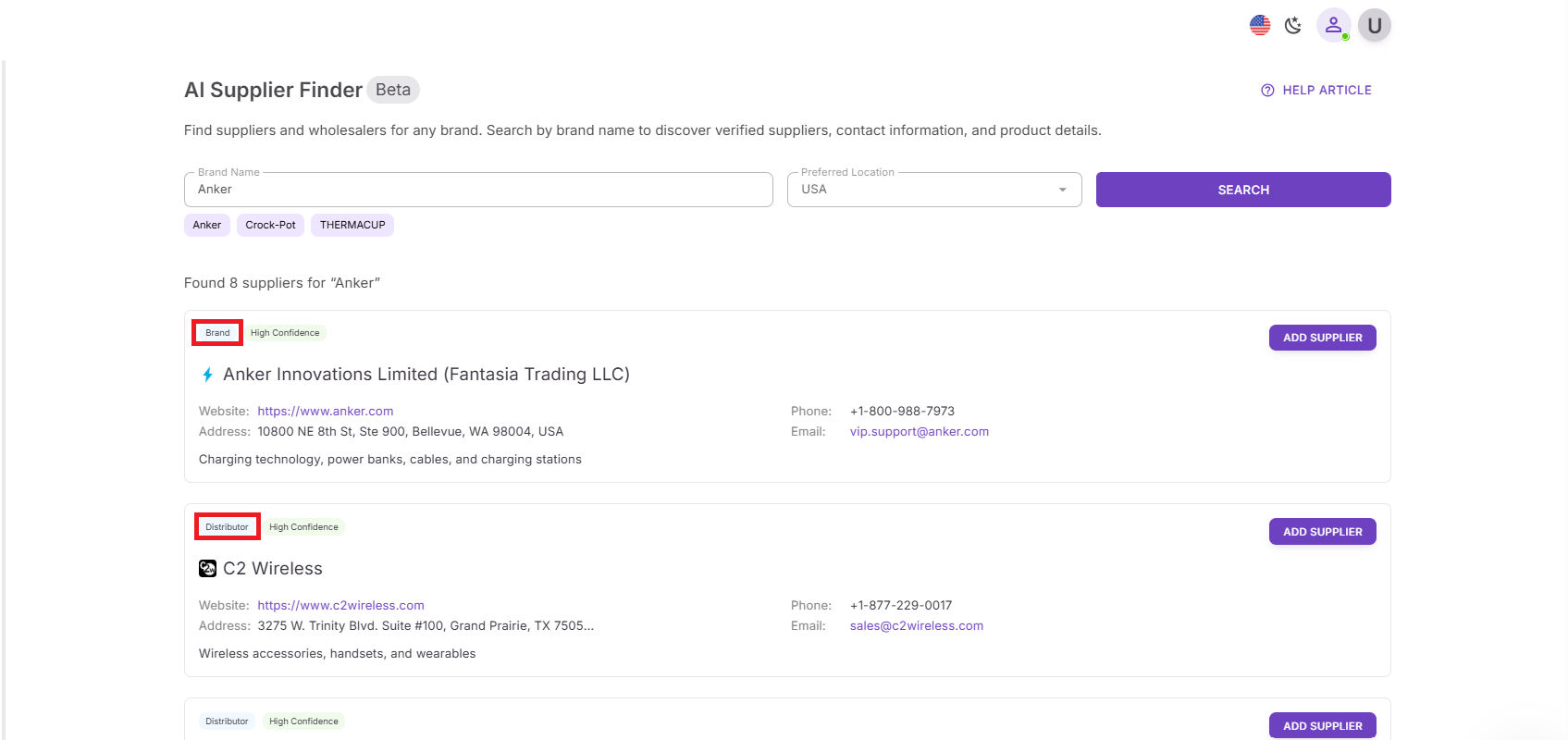Click High Confidence tag on Anker Innovations card
Viewport: 1568px width, 740px height.
[285, 333]
